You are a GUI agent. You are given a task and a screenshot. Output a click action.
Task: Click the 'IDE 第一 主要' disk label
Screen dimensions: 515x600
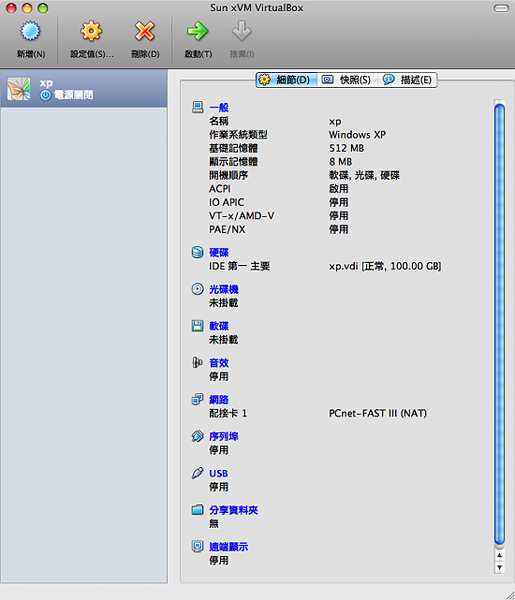pyautogui.click(x=240, y=266)
